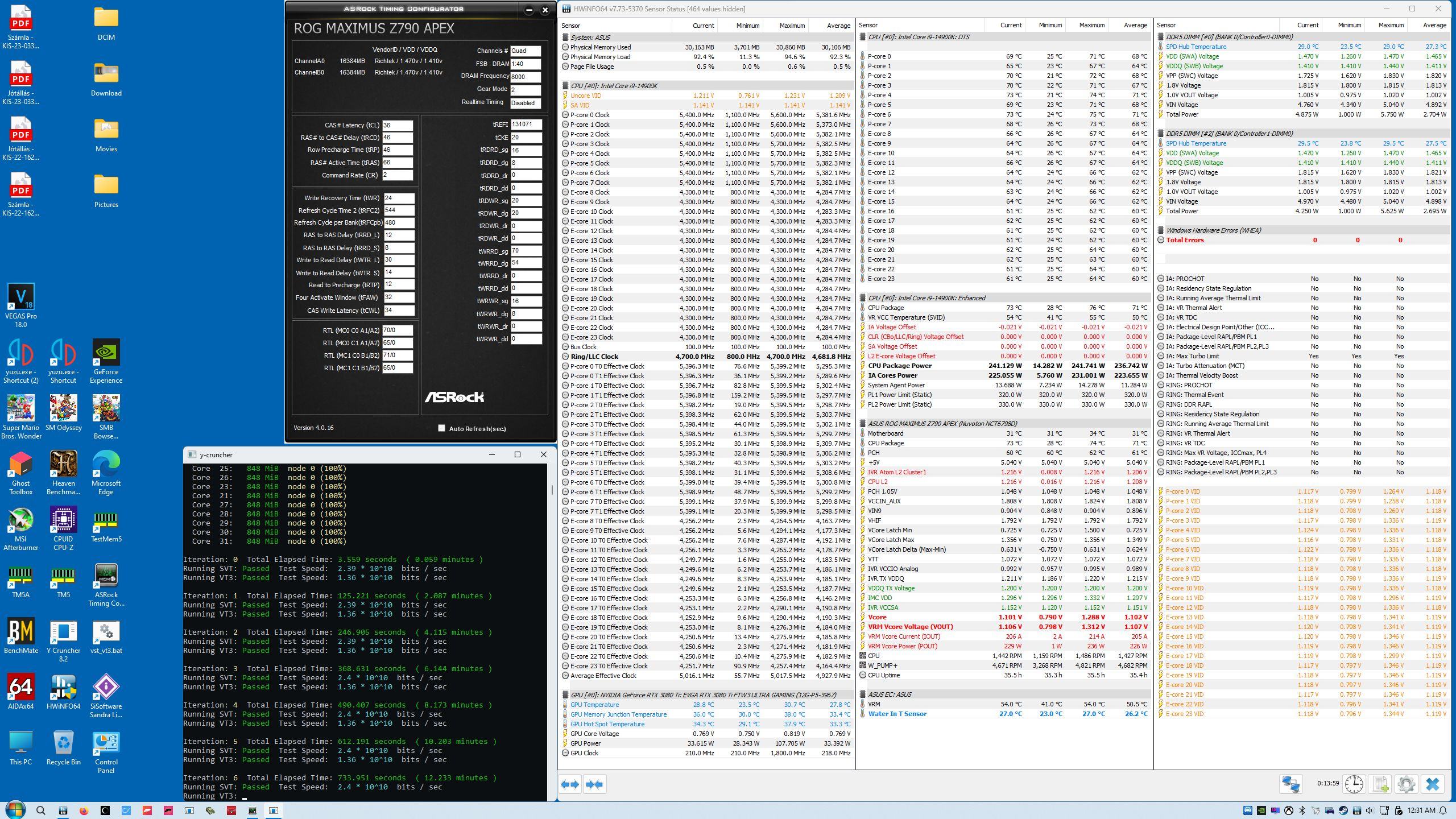Click the DRAM Frequency value field
This screenshot has width=1456, height=819.
526,77
